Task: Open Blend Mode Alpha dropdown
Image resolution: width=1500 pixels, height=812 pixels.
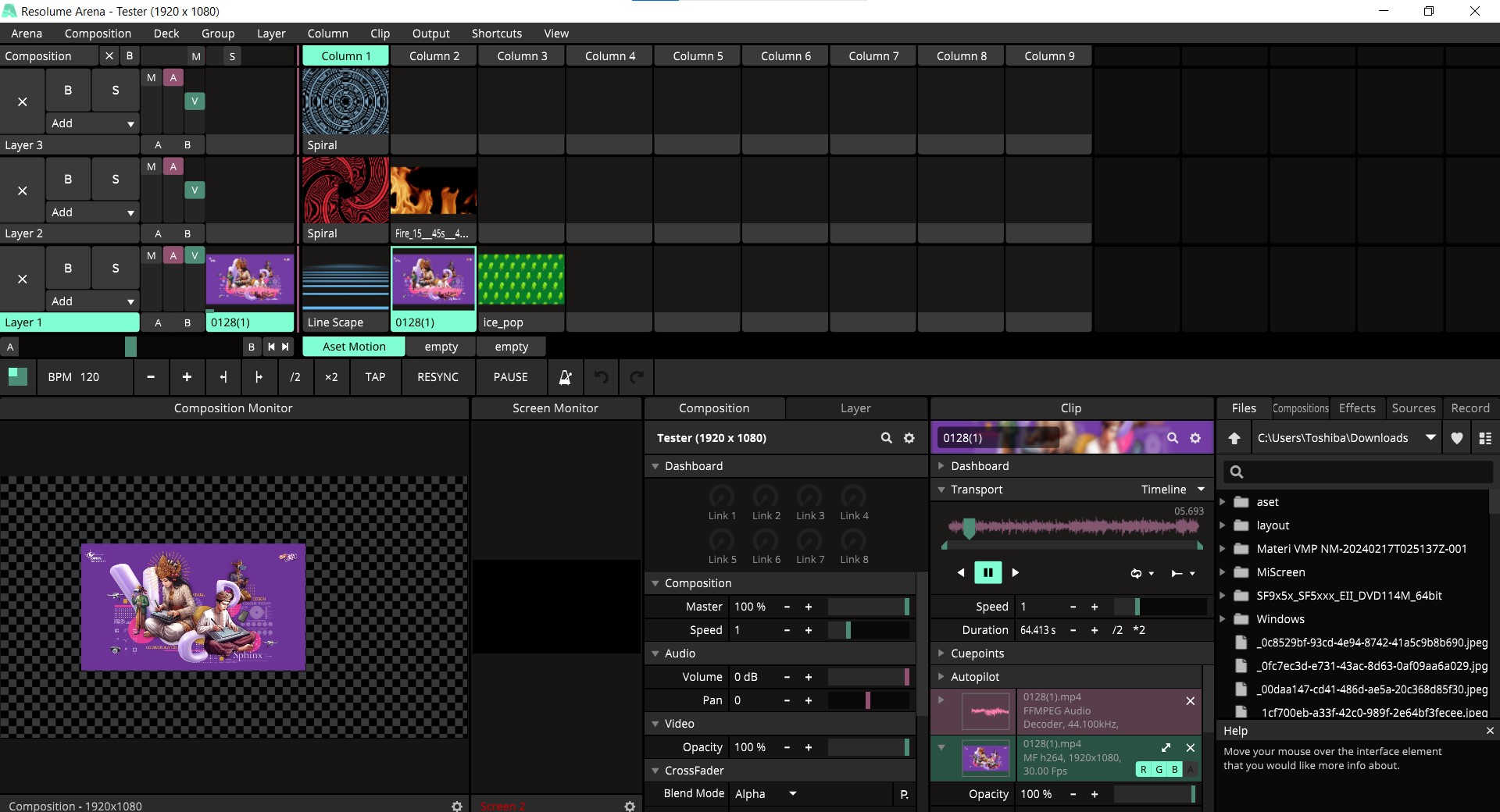Action: (x=766, y=793)
